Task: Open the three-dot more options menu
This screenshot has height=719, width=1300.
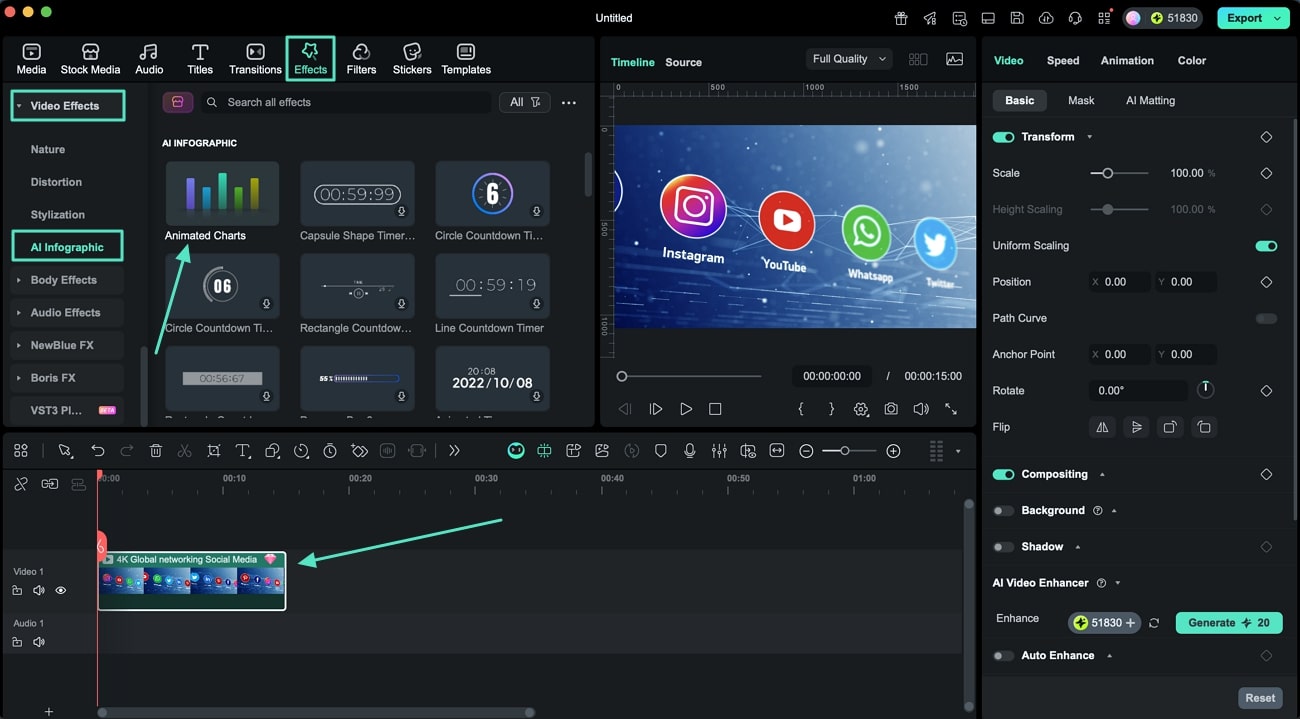Action: pos(569,102)
